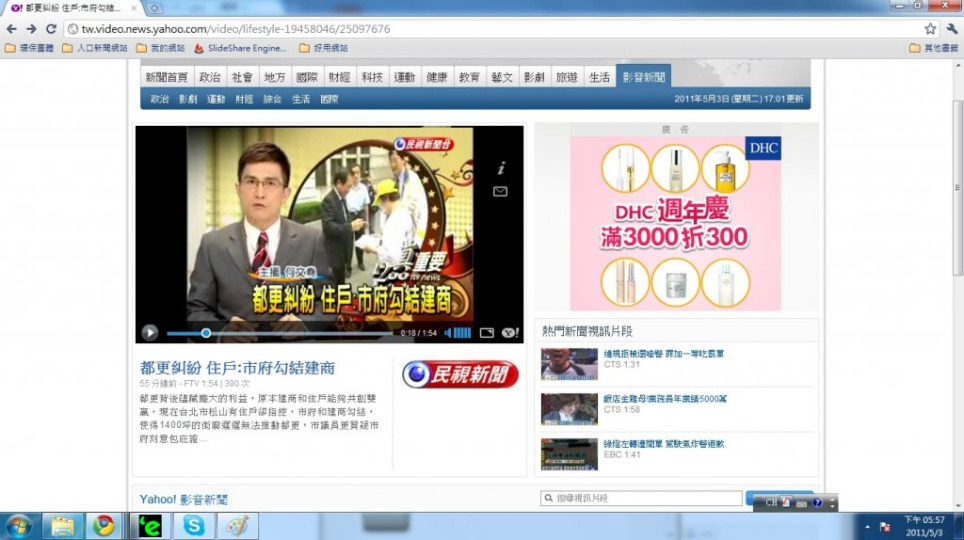Click the envelope share icon on video

(500, 191)
